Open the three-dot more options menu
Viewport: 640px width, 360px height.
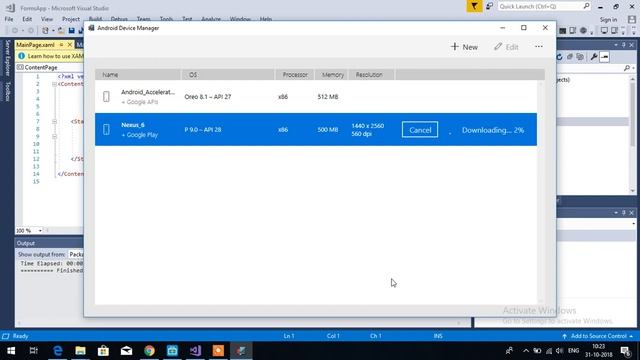tap(539, 47)
